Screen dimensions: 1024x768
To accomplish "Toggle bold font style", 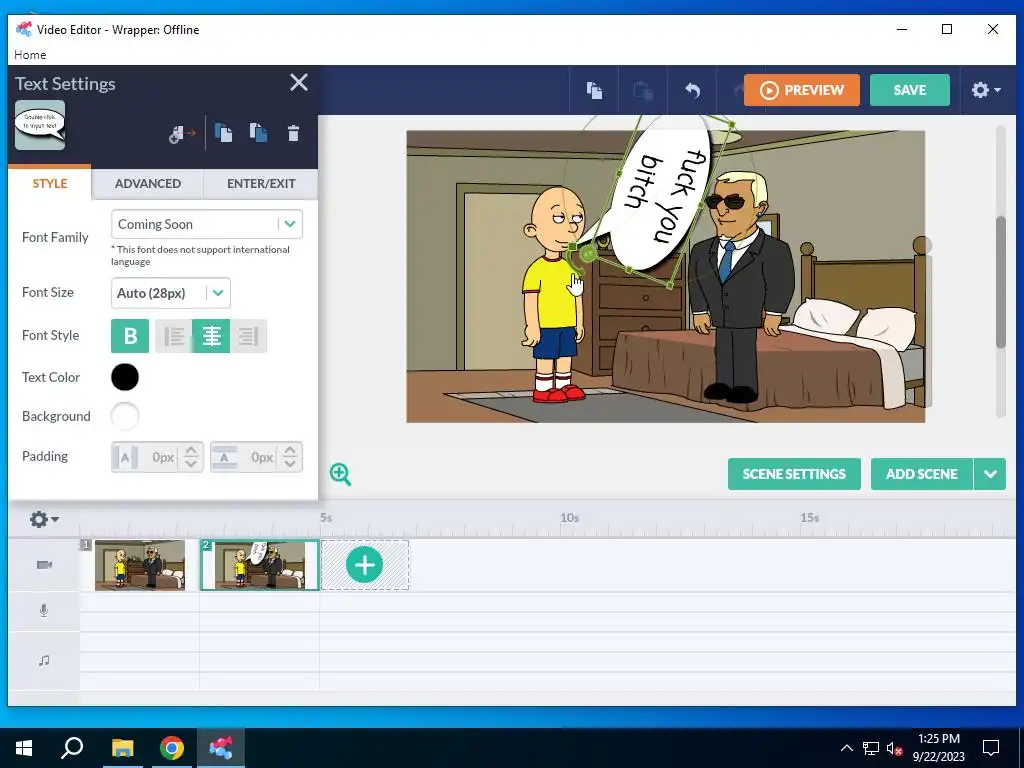I will [x=130, y=336].
